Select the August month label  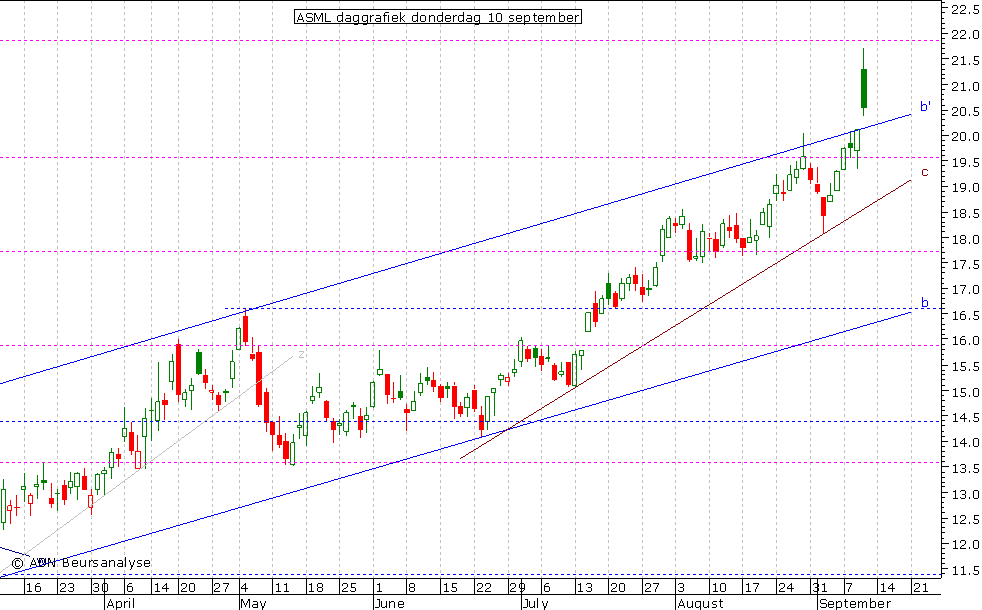[x=698, y=604]
